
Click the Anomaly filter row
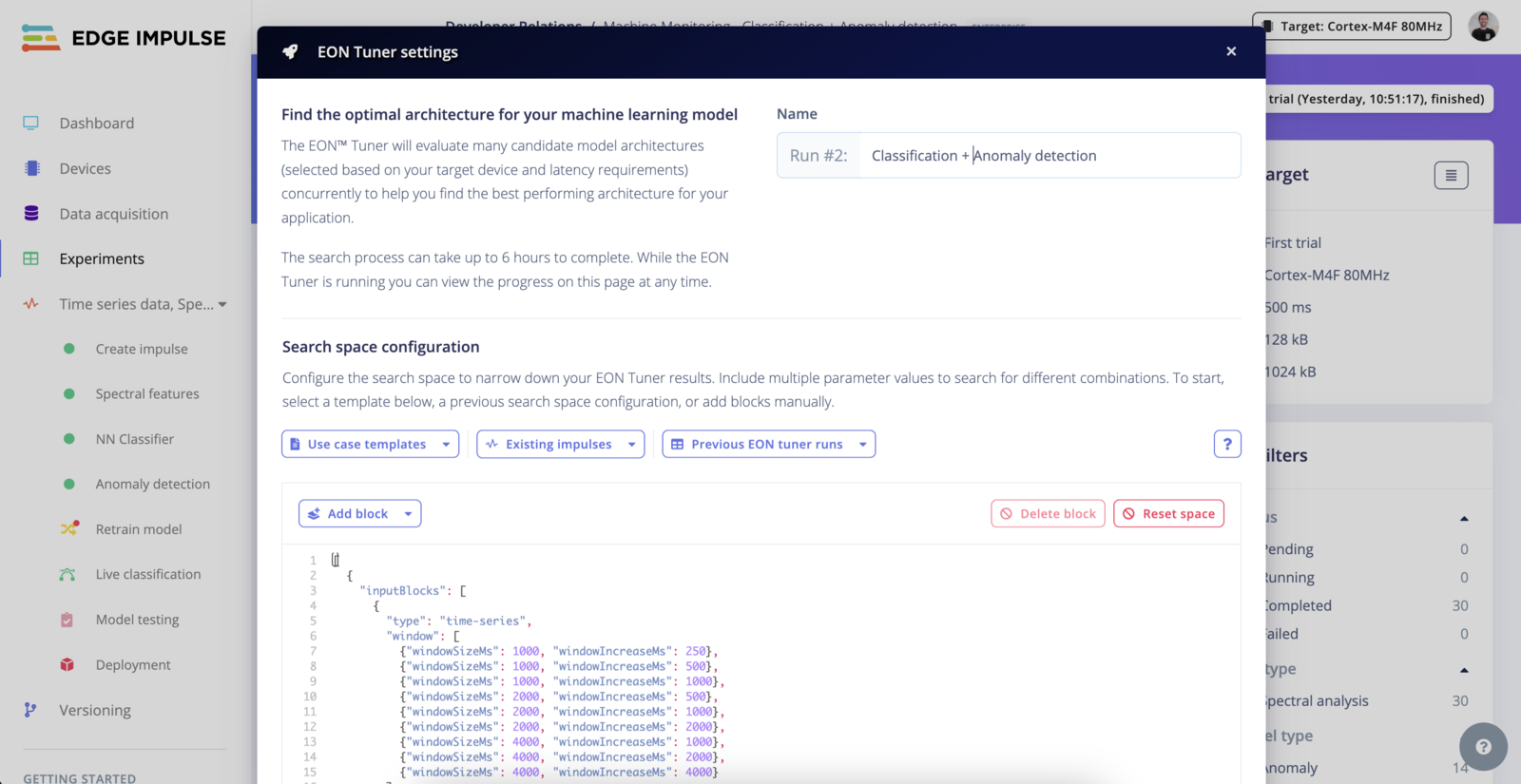1369,768
